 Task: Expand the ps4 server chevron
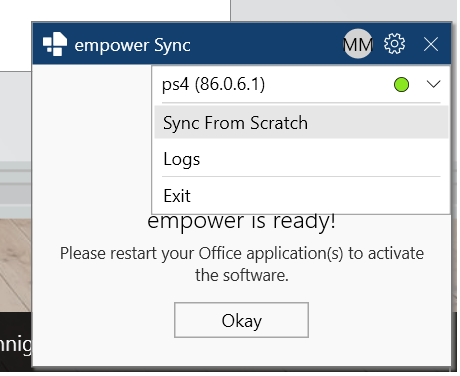point(433,84)
